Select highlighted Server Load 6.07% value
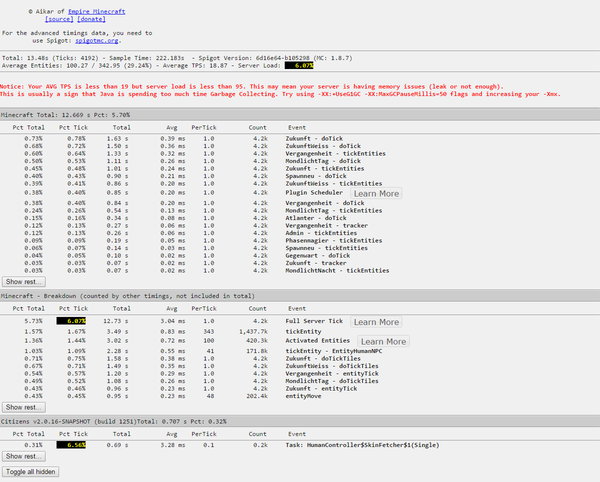The image size is (600, 482). [299, 66]
